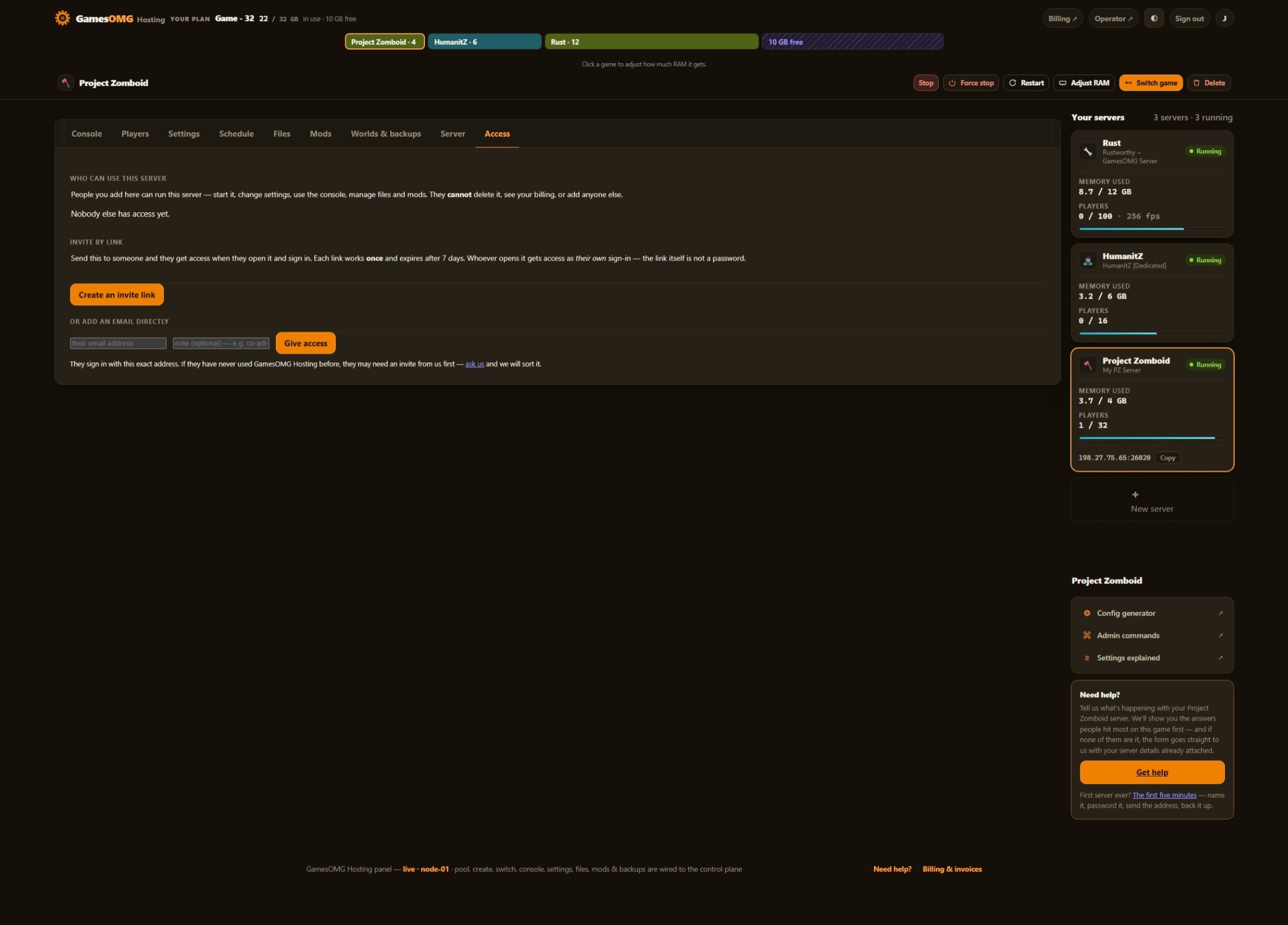Open the J account avatar
Screen dimensions: 1288x925
click(1224, 18)
